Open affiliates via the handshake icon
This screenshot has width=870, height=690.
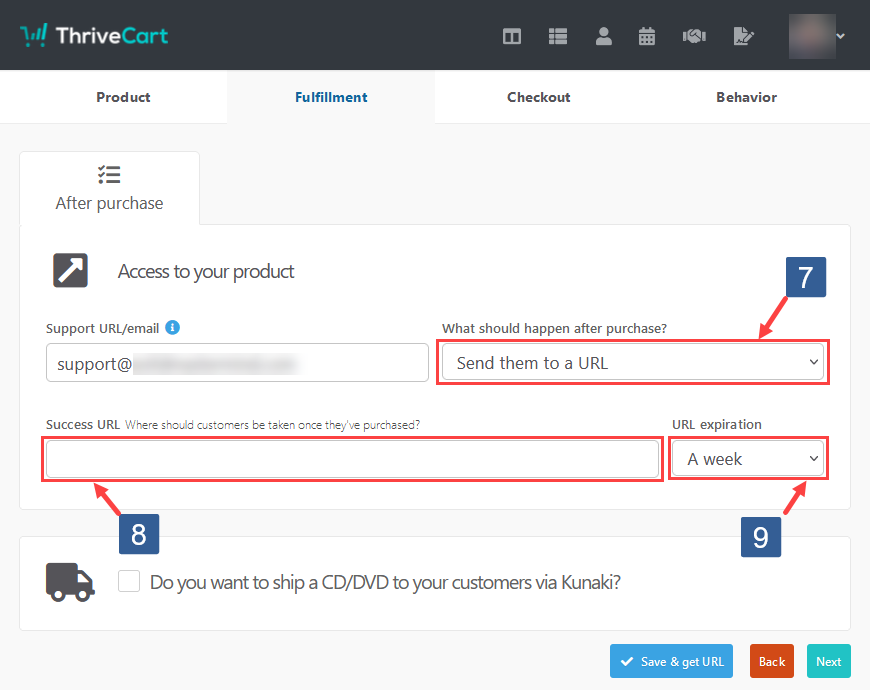[x=694, y=36]
